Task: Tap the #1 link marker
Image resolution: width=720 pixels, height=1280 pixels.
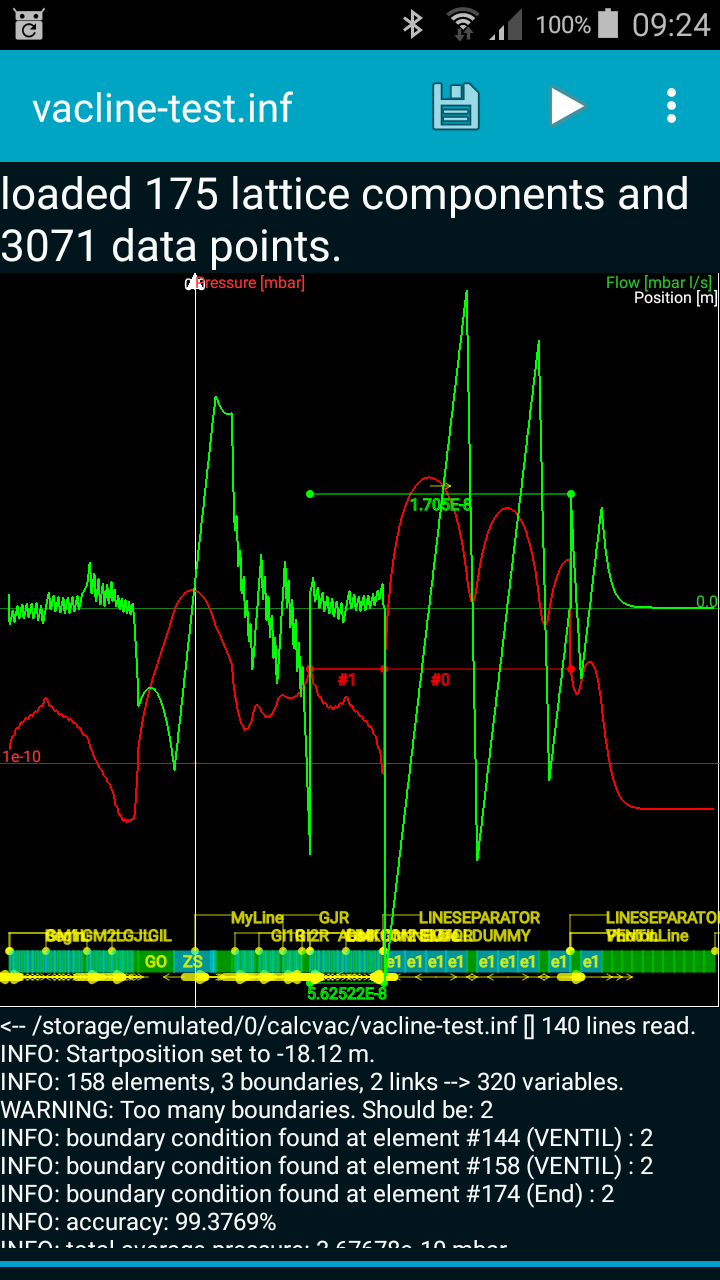Action: point(347,680)
